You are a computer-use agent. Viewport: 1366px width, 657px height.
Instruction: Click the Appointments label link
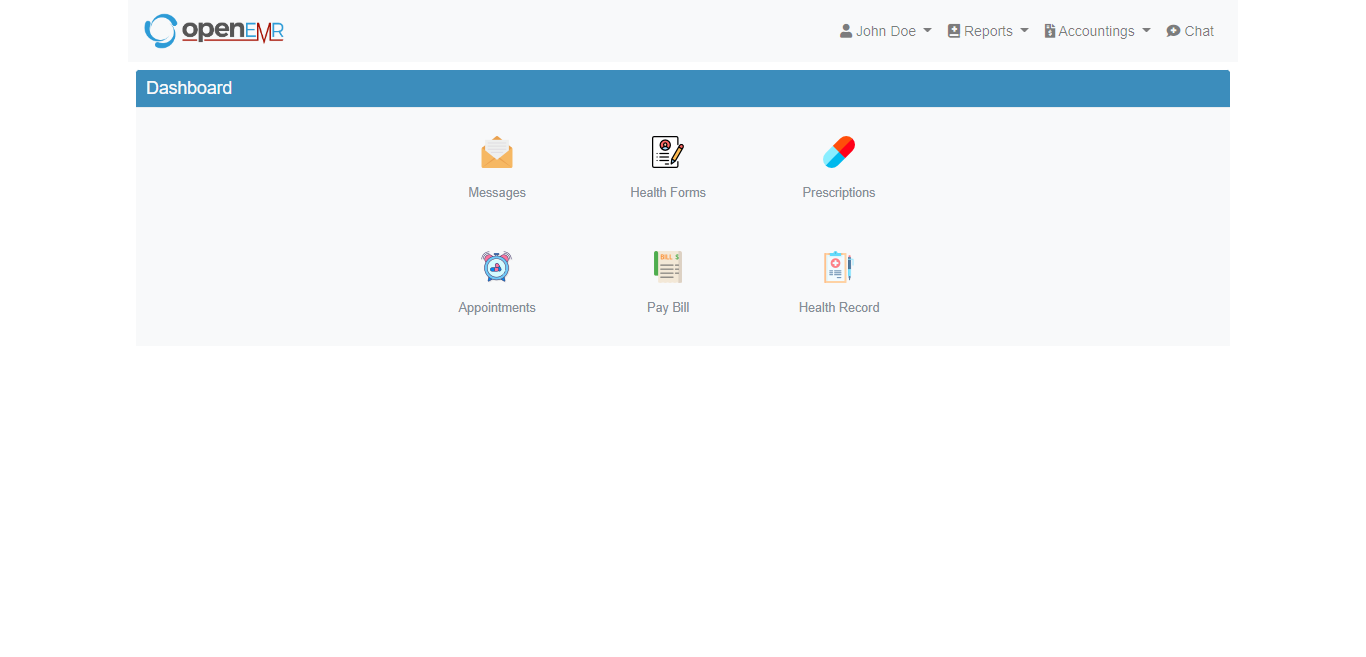click(497, 308)
